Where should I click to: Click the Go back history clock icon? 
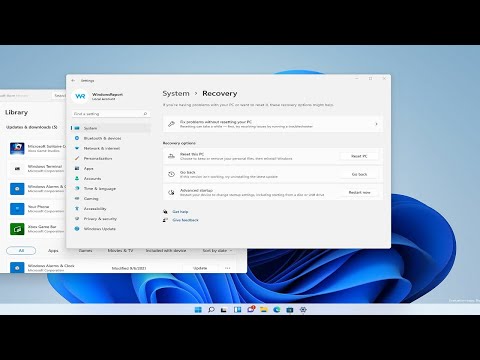click(171, 174)
